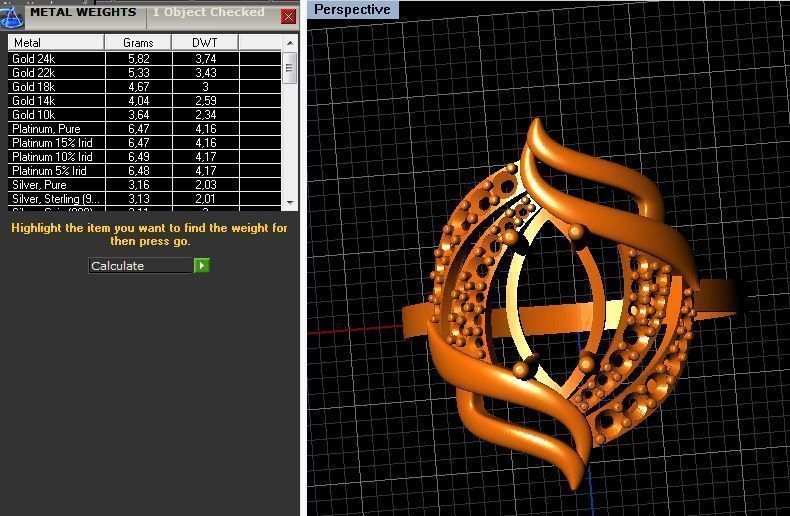Click the 1 Object Checked status text

pyautogui.click(x=208, y=12)
